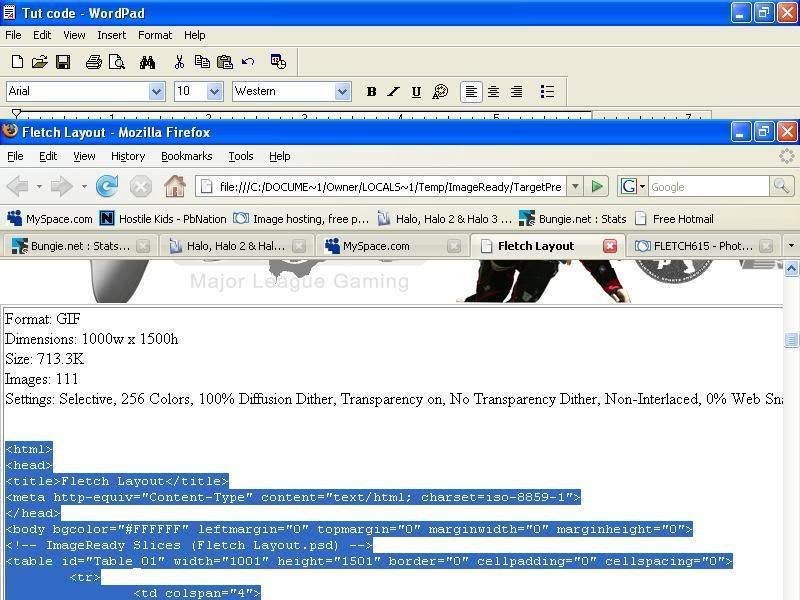
Task: Open the Print Preview tool in WordPad
Action: point(117,62)
